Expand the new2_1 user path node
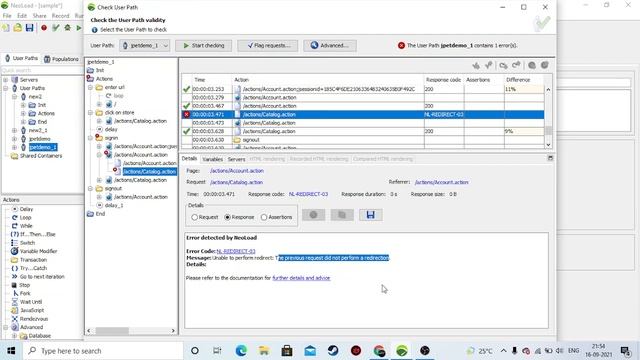The width and height of the screenshot is (640, 360). point(15,130)
